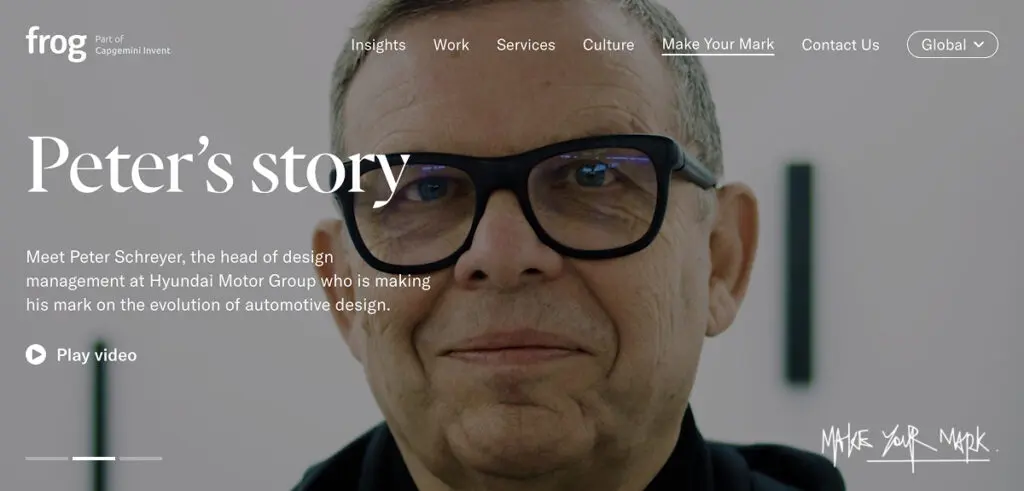
Task: Open the Services navigation item
Action: [x=526, y=45]
